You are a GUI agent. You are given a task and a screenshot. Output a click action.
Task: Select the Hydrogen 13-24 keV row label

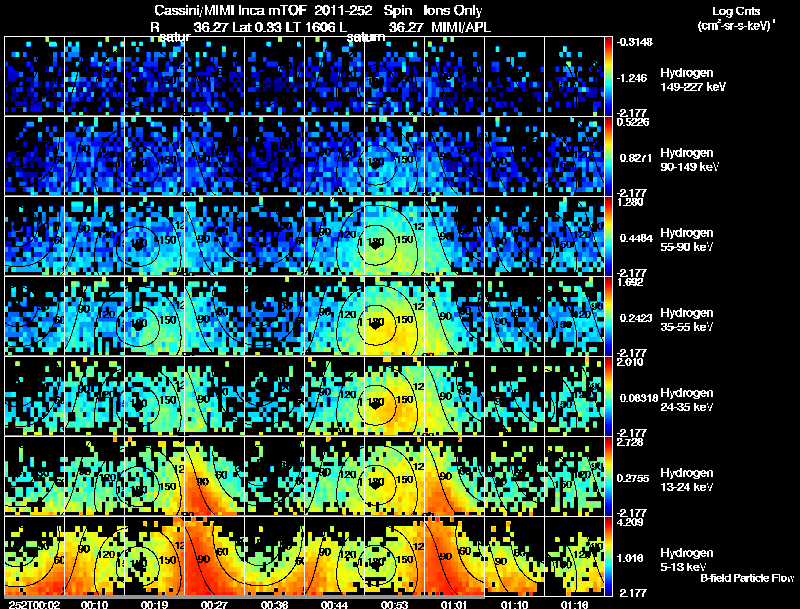click(687, 480)
